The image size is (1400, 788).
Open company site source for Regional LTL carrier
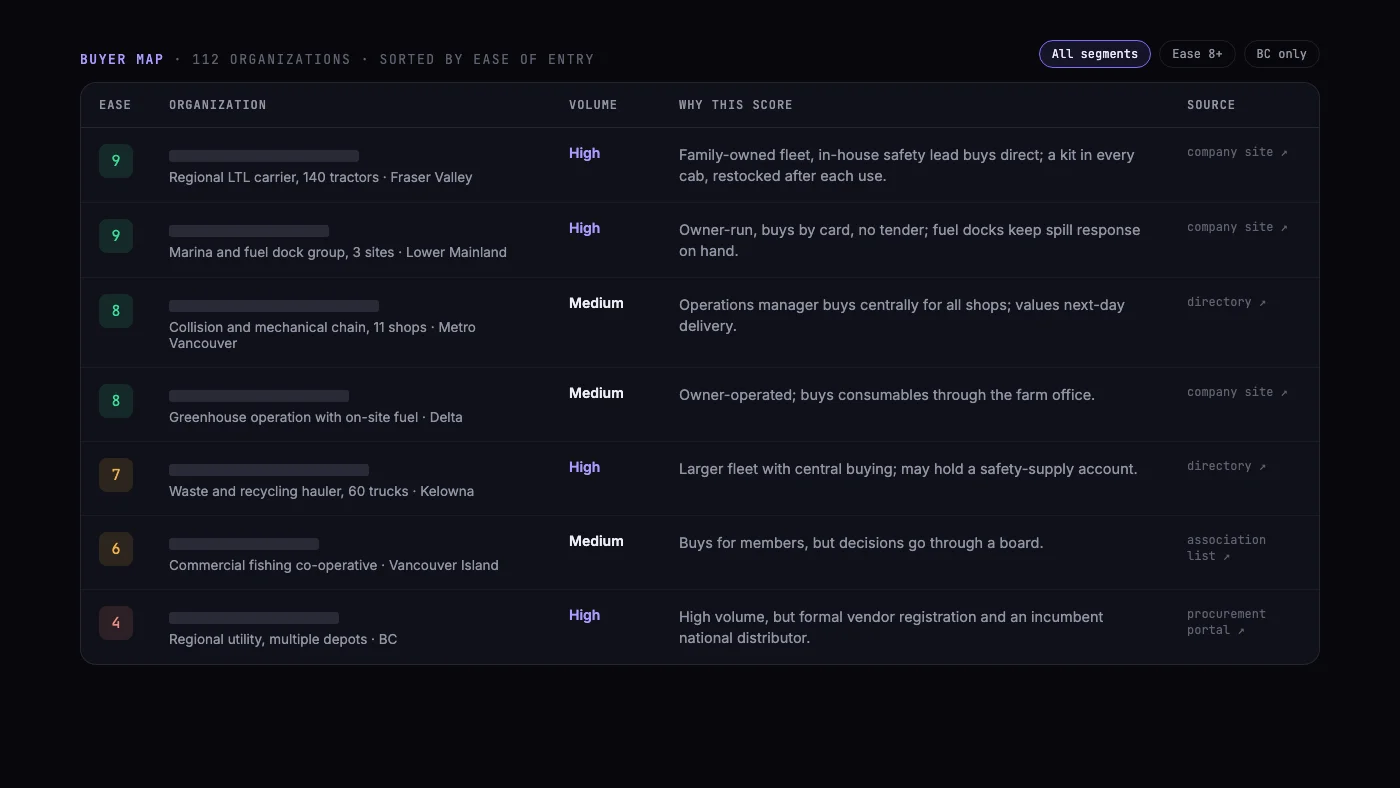[x=1237, y=152]
